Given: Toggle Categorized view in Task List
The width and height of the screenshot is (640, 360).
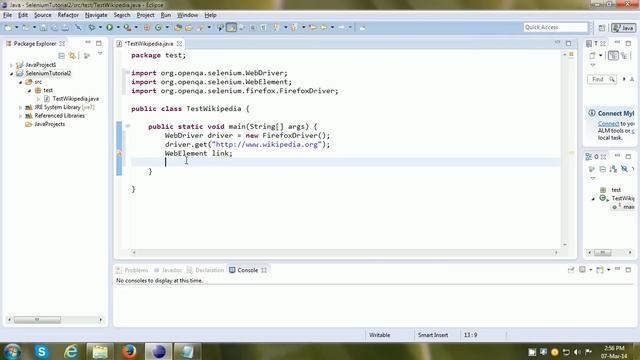Looking at the screenshot, I should point(613,56).
